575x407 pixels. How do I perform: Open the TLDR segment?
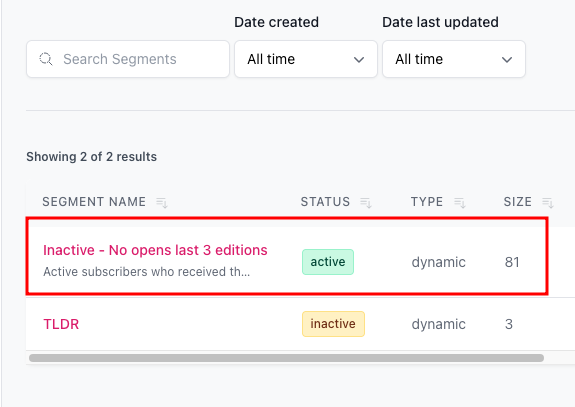(61, 324)
